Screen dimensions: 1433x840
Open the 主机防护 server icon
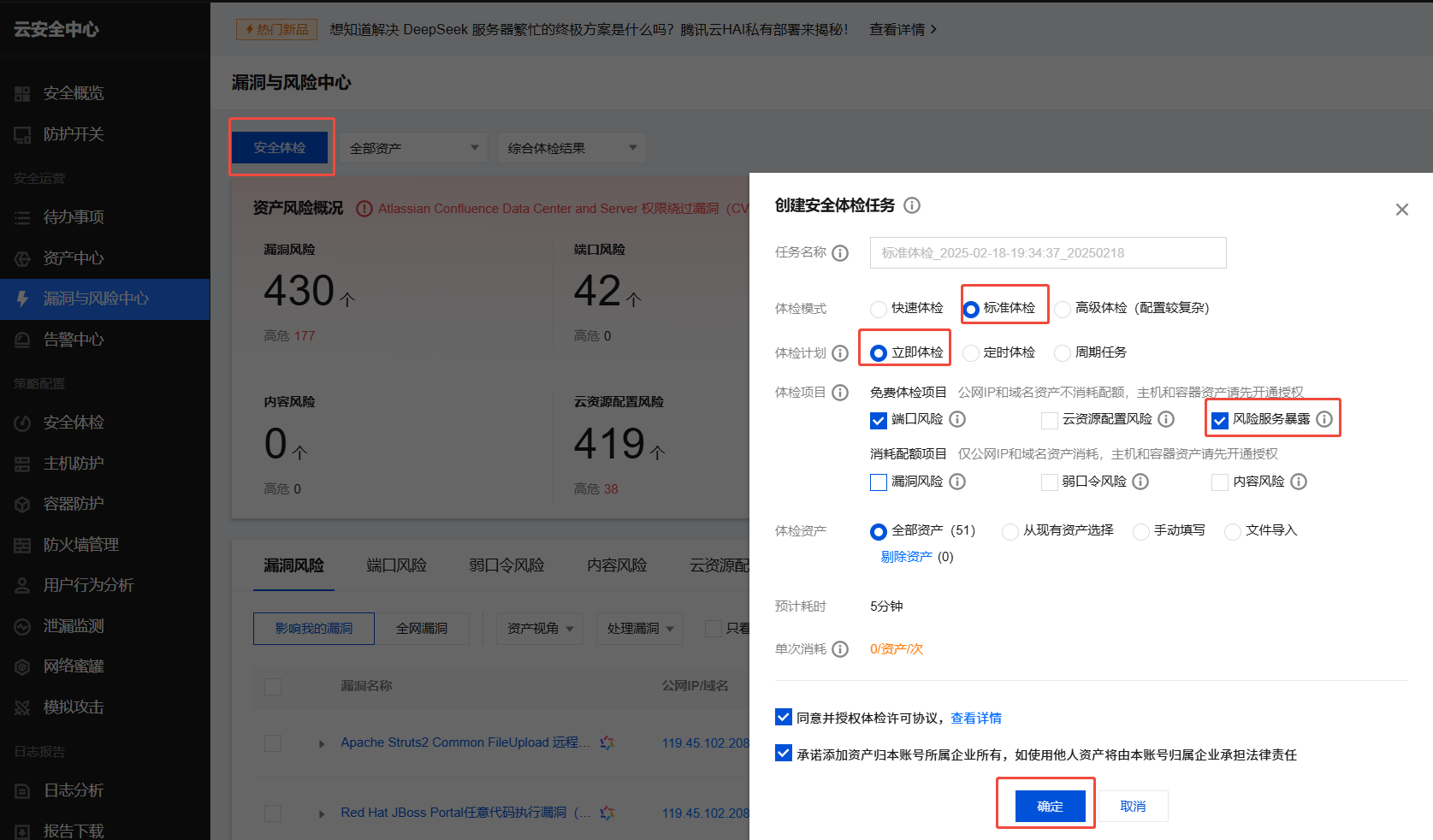22,464
